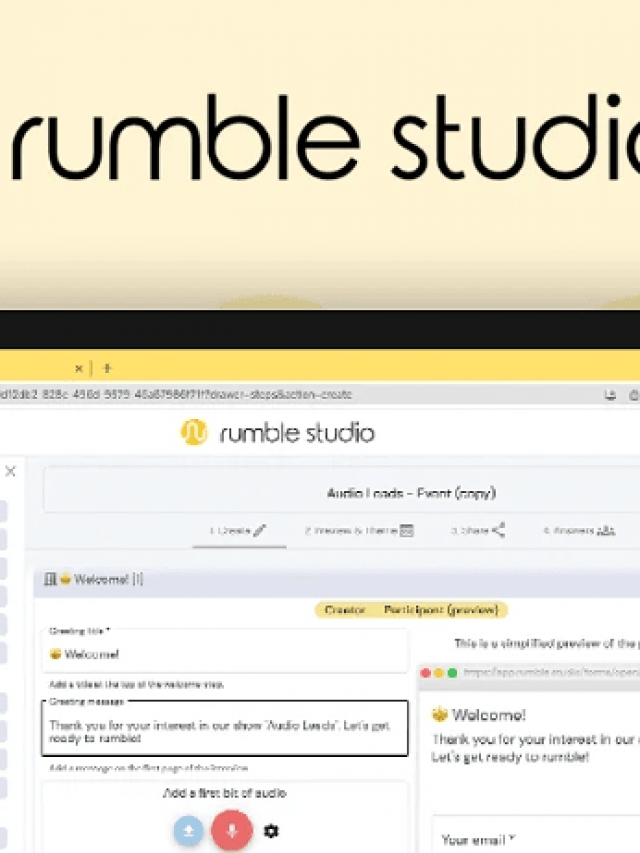This screenshot has height=853, width=640.
Task: Switch to the 1 Create tab
Action: (238, 530)
